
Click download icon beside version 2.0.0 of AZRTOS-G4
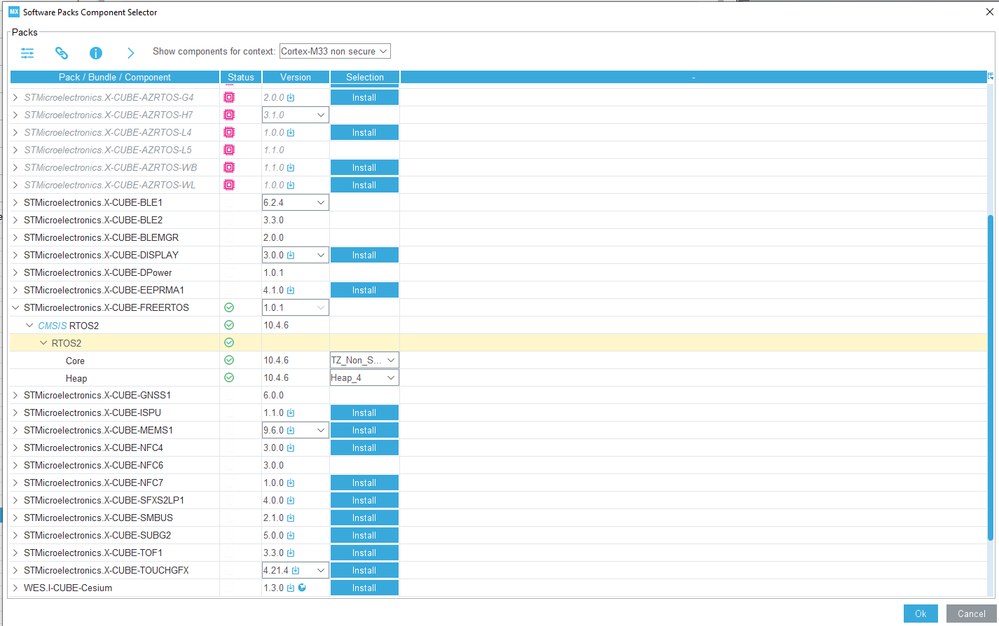click(291, 97)
